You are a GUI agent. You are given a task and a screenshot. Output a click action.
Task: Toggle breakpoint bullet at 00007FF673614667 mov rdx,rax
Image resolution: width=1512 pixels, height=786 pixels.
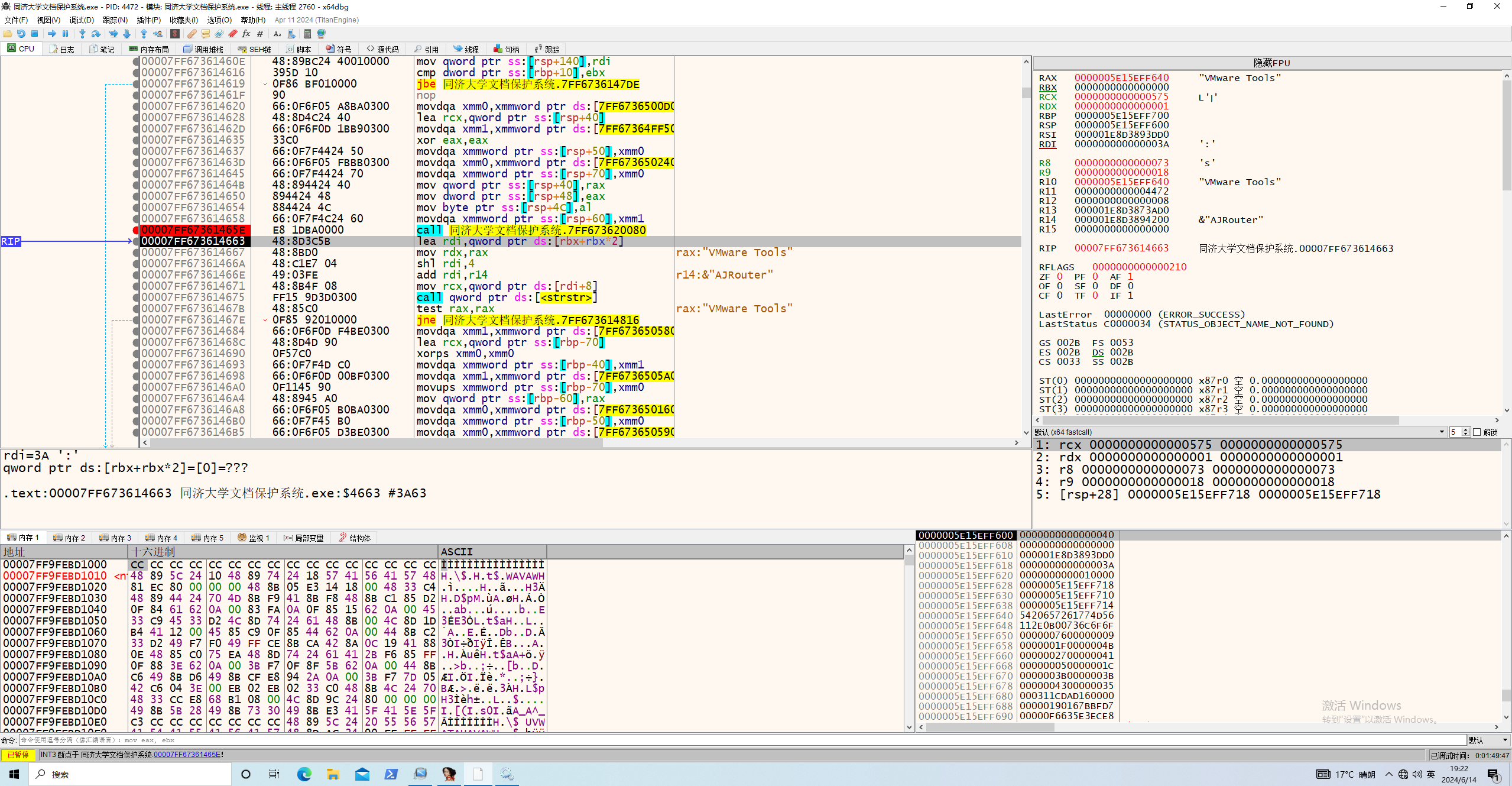136,253
